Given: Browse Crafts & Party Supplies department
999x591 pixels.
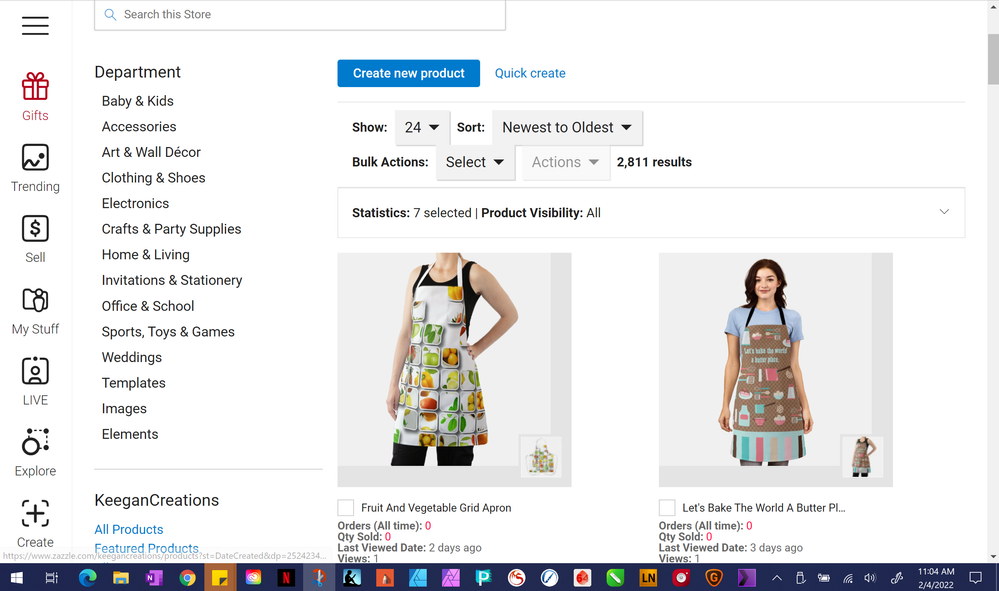Looking at the screenshot, I should pos(171,229).
